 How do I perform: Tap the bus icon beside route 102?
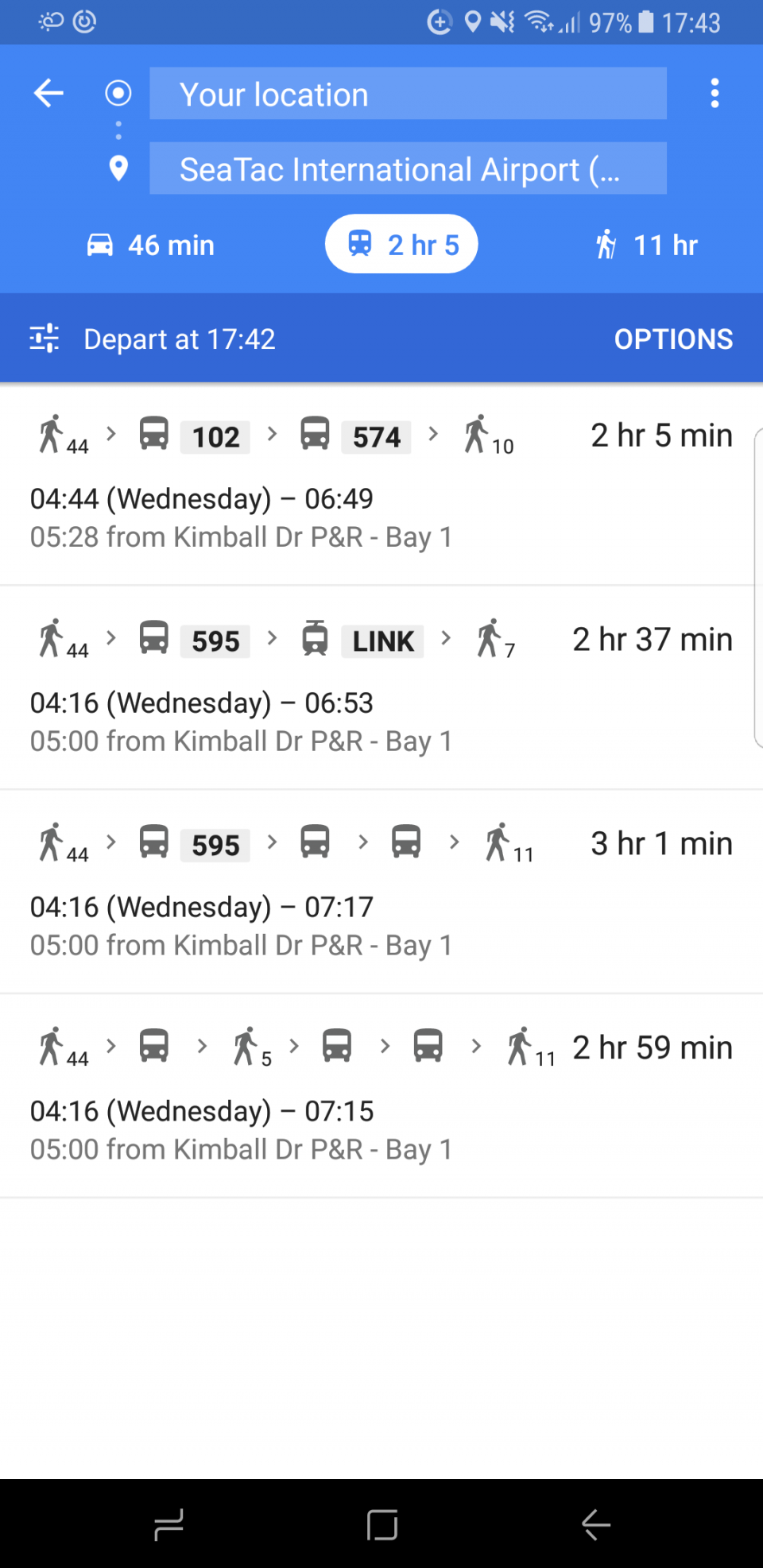pos(154,435)
